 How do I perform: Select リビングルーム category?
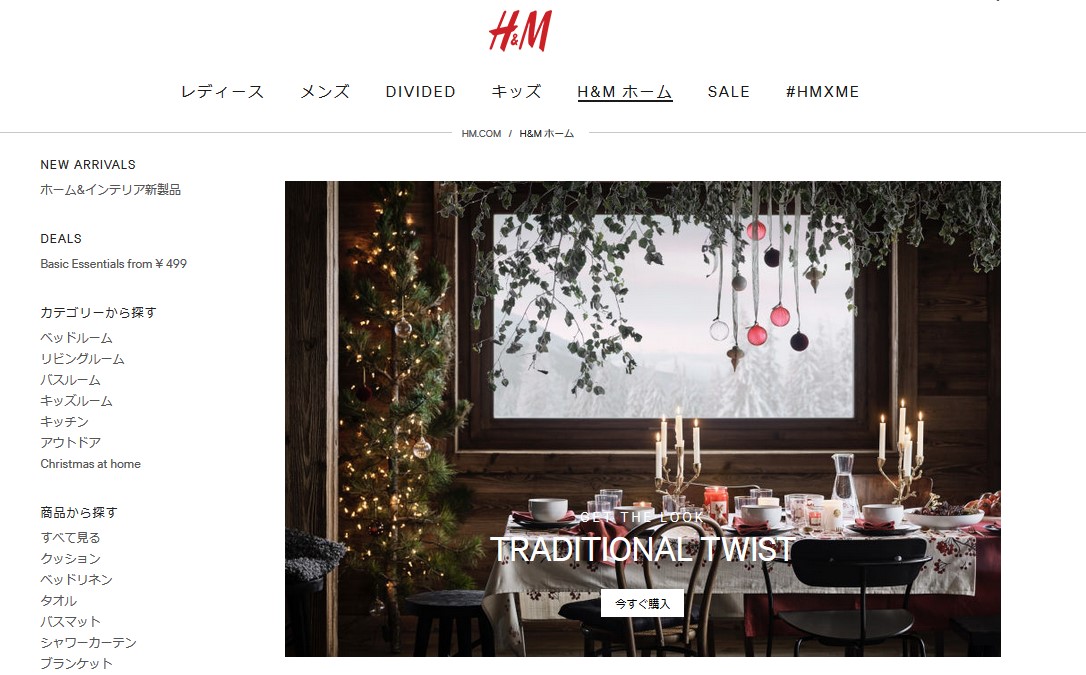tap(82, 359)
